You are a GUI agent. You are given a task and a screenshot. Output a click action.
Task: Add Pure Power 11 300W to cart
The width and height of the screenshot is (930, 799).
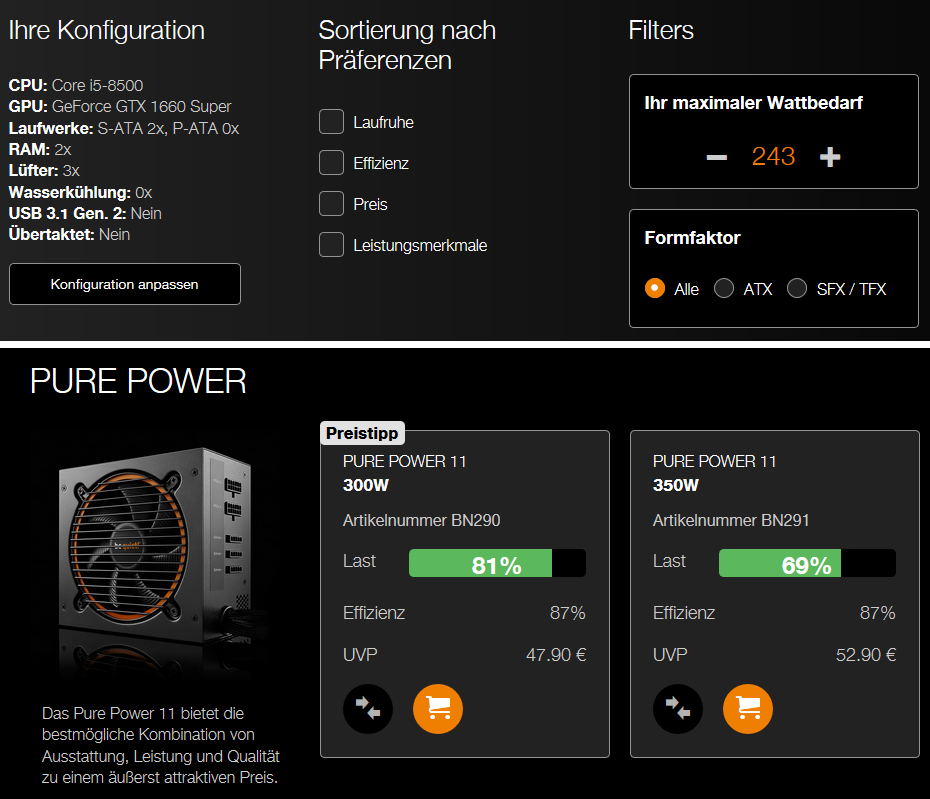click(438, 709)
